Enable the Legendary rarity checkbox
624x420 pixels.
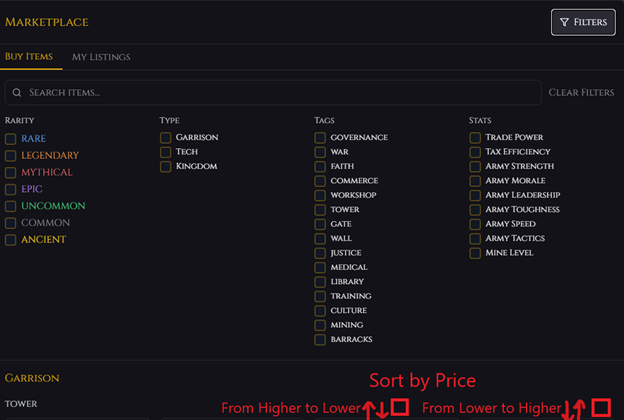coord(11,156)
